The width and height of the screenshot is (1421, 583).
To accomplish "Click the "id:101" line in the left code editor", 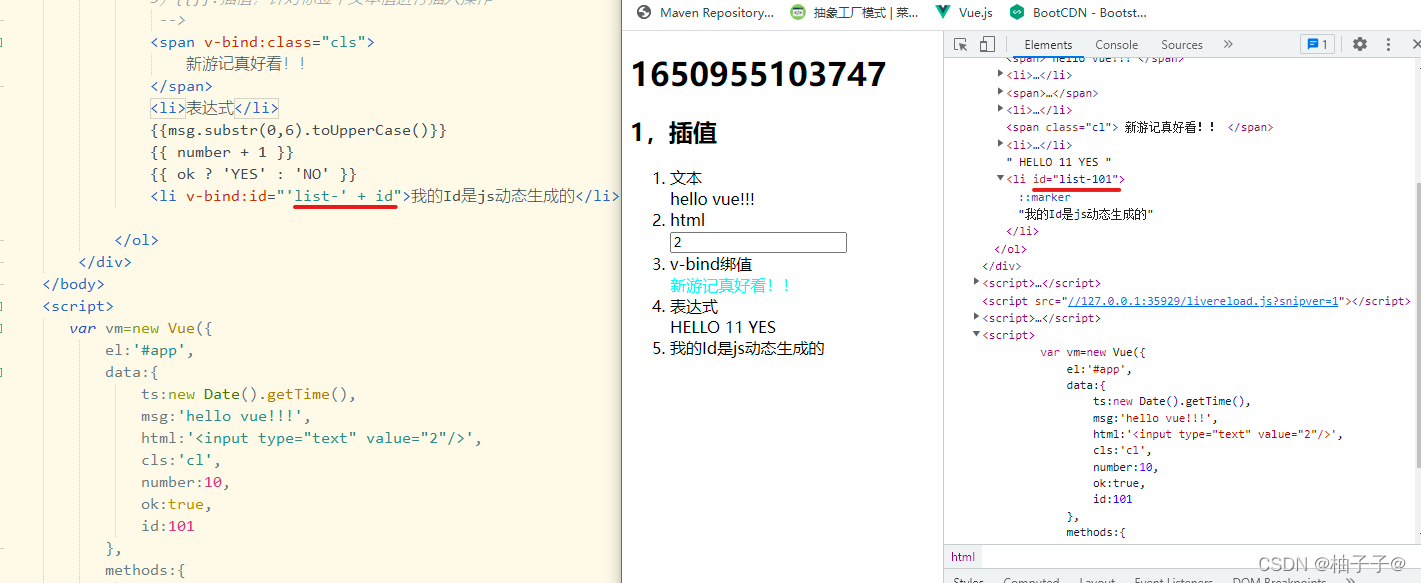I will [x=168, y=526].
